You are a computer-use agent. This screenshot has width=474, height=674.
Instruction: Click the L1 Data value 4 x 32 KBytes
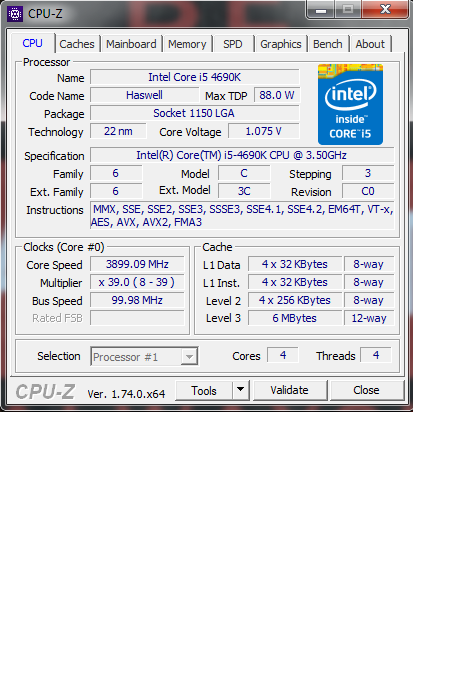[x=295, y=264]
